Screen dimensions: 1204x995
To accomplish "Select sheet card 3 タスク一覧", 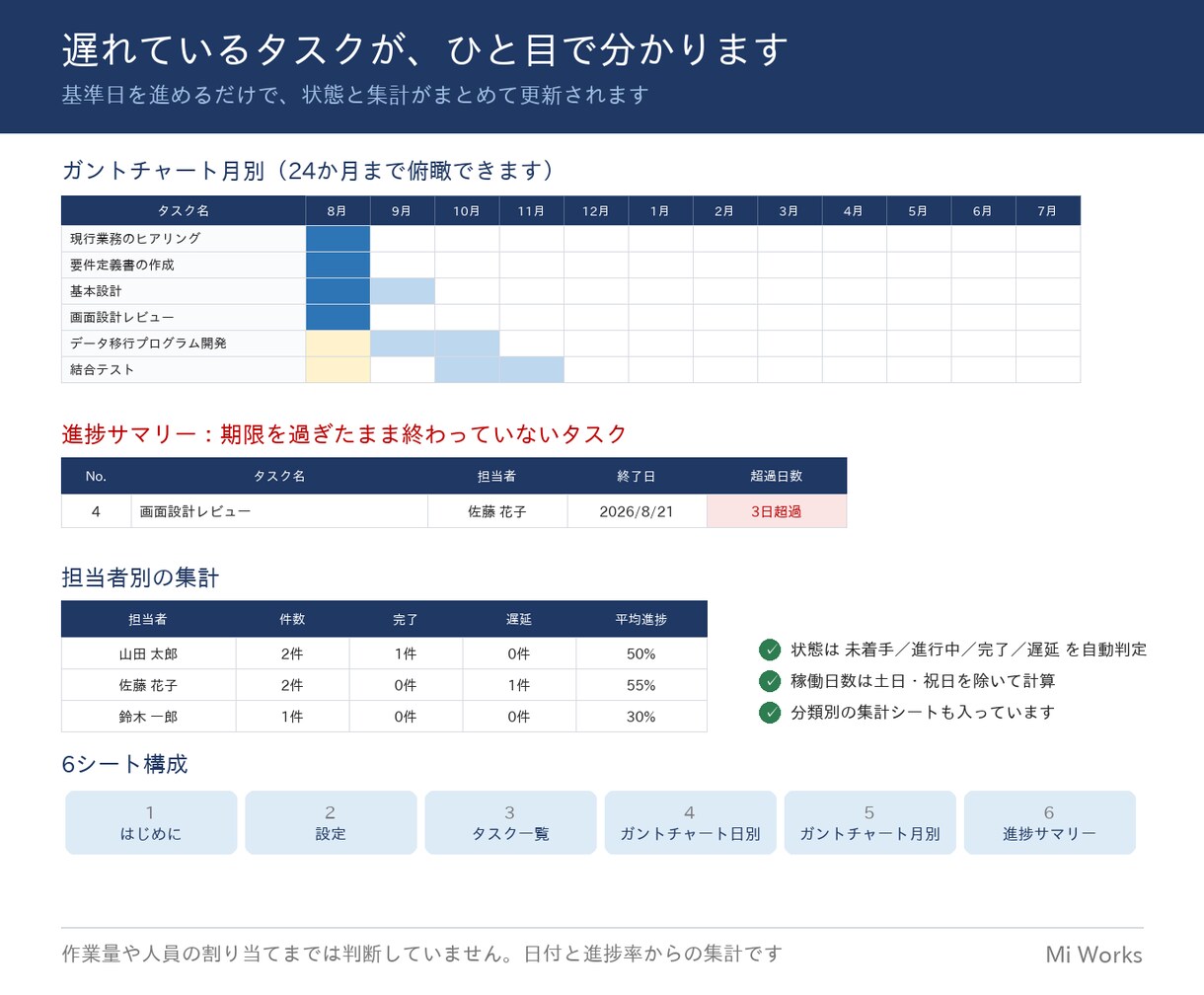I will pos(510,822).
